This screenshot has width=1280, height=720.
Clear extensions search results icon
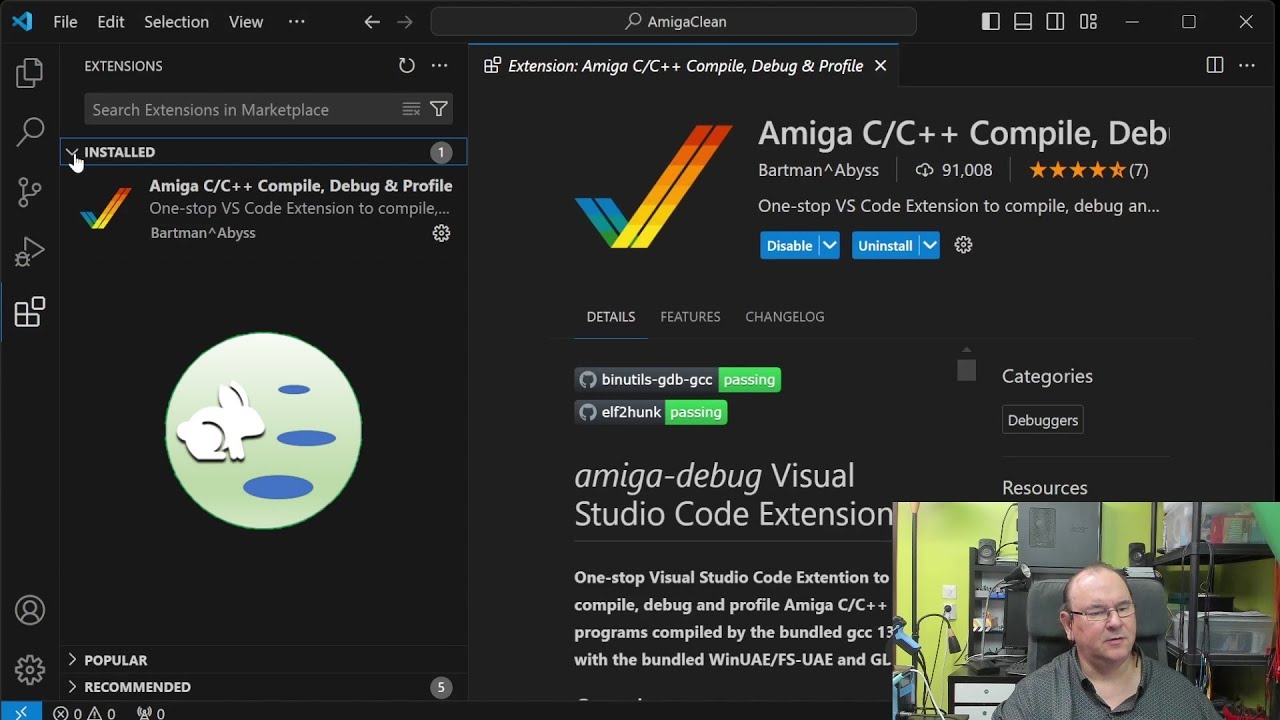pyautogui.click(x=411, y=109)
